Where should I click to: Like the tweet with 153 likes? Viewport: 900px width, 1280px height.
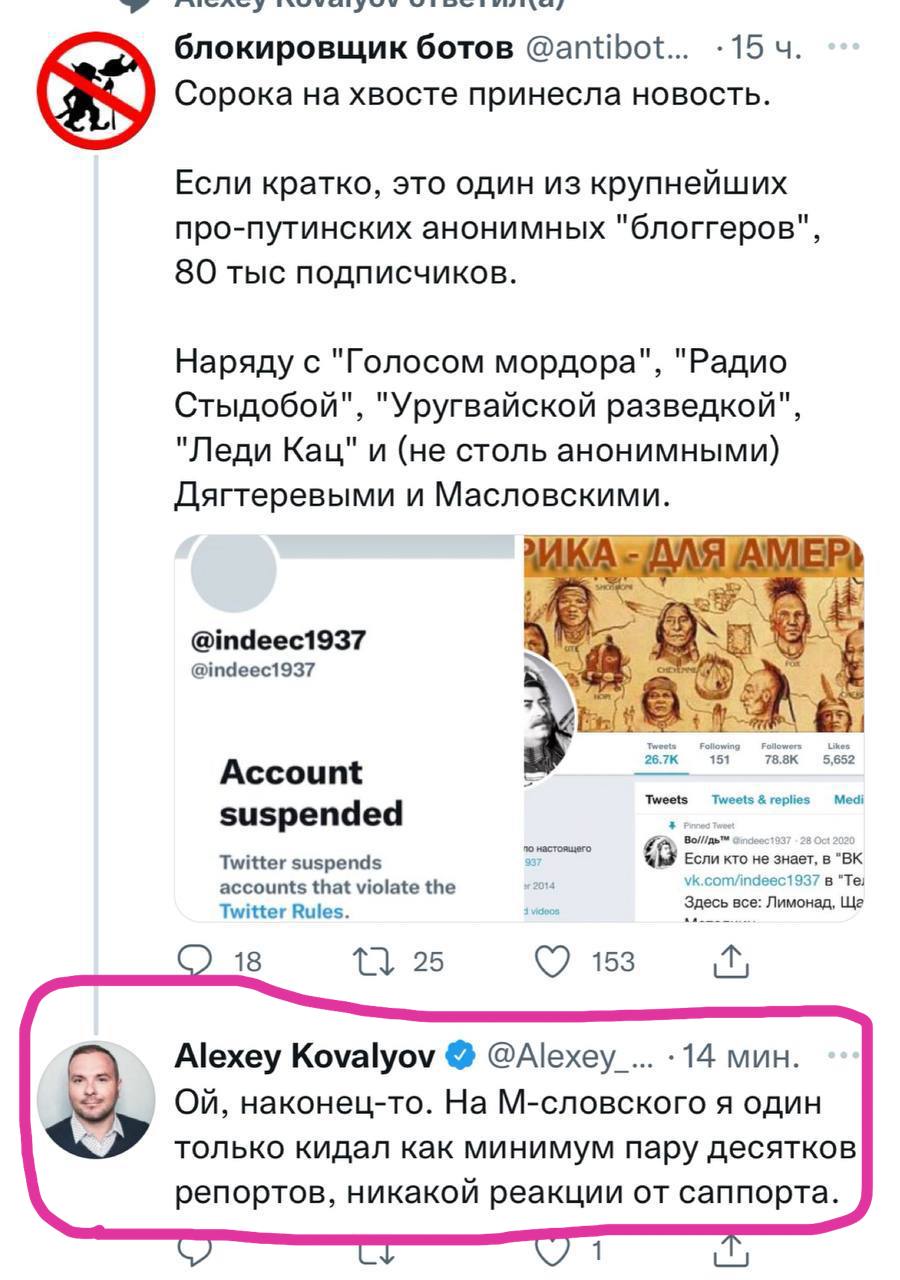click(x=552, y=961)
